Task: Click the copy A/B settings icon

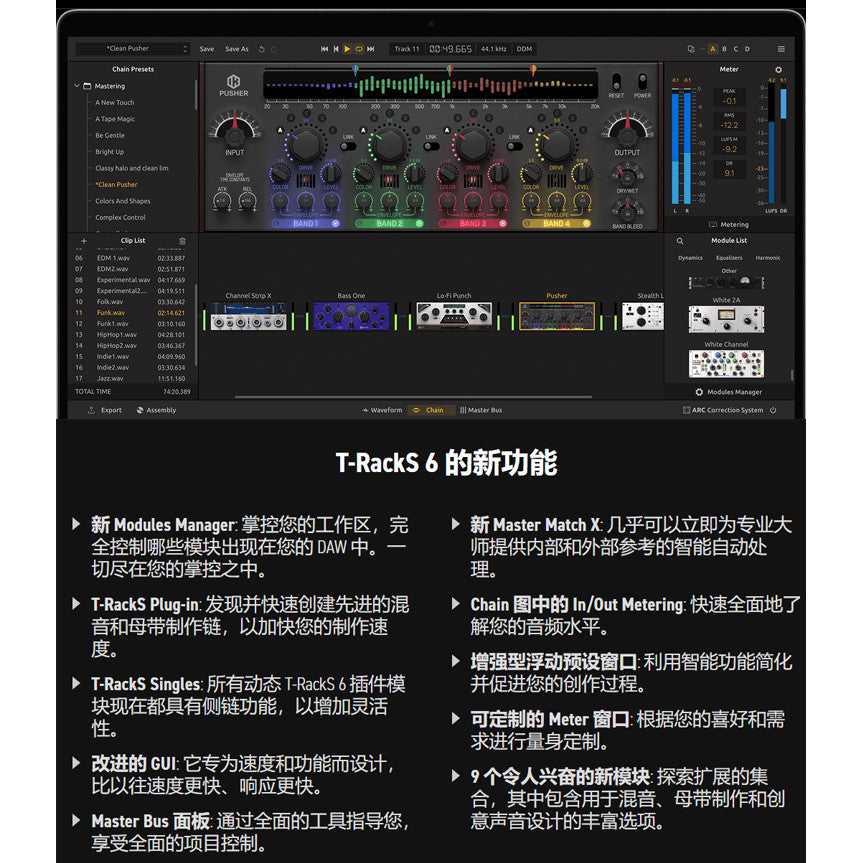Action: [x=691, y=49]
